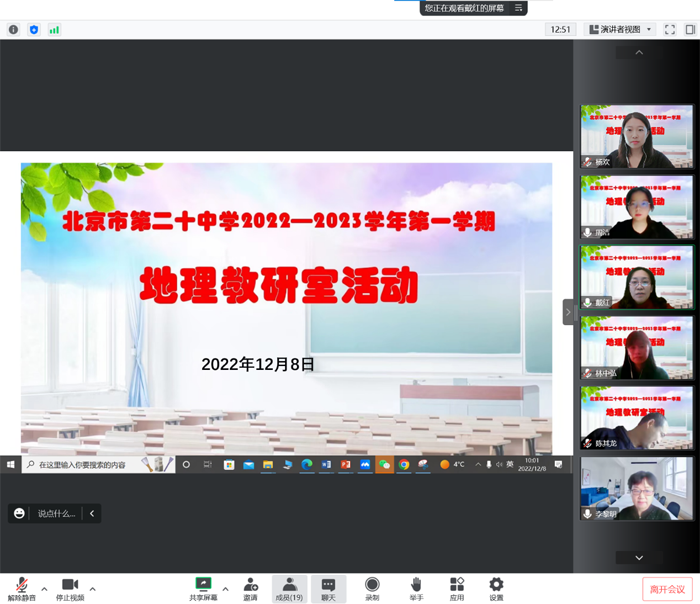Open the 应用 apps menu
Image resolution: width=700 pixels, height=604 pixels.
click(x=456, y=589)
